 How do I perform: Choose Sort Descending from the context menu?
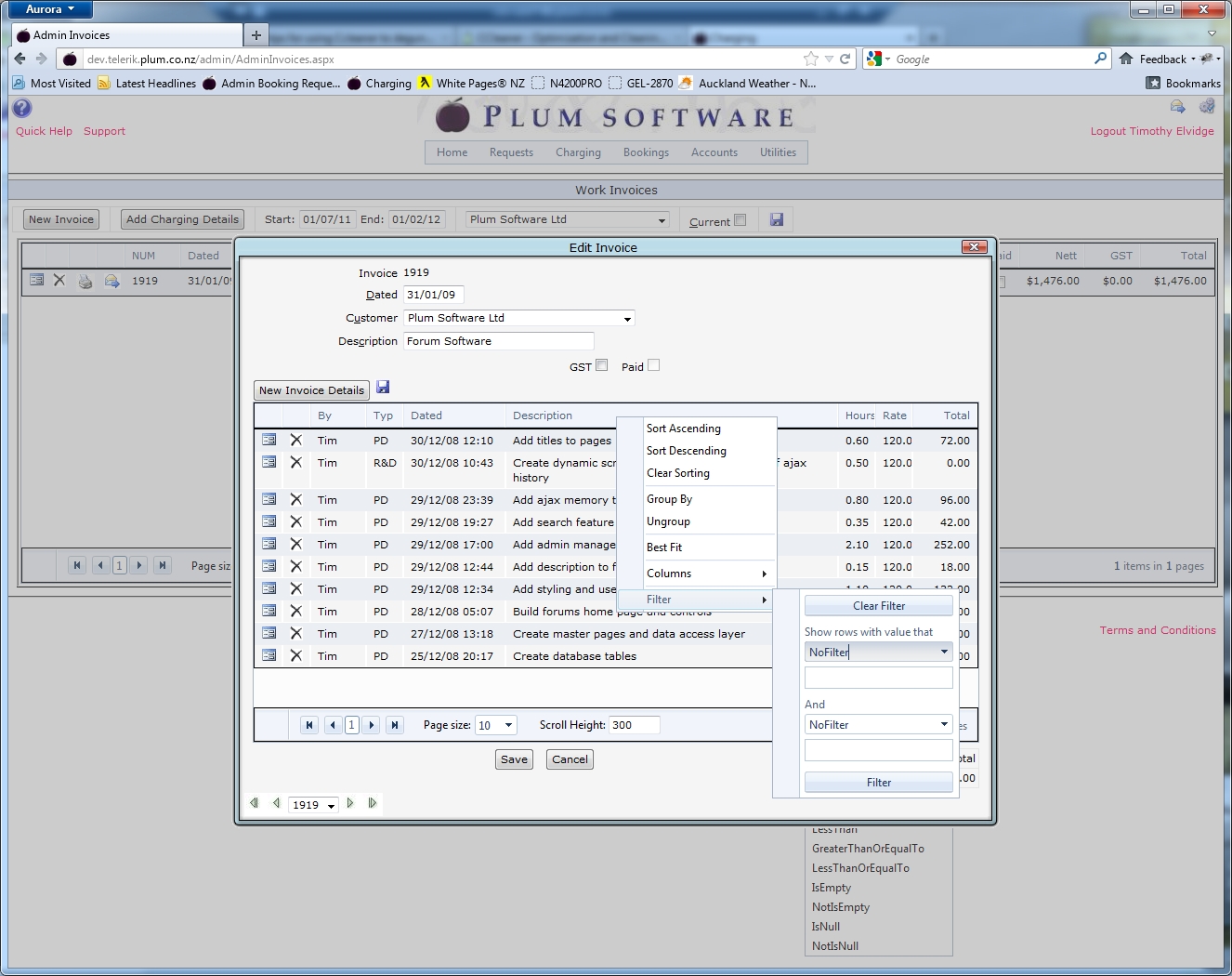click(687, 451)
